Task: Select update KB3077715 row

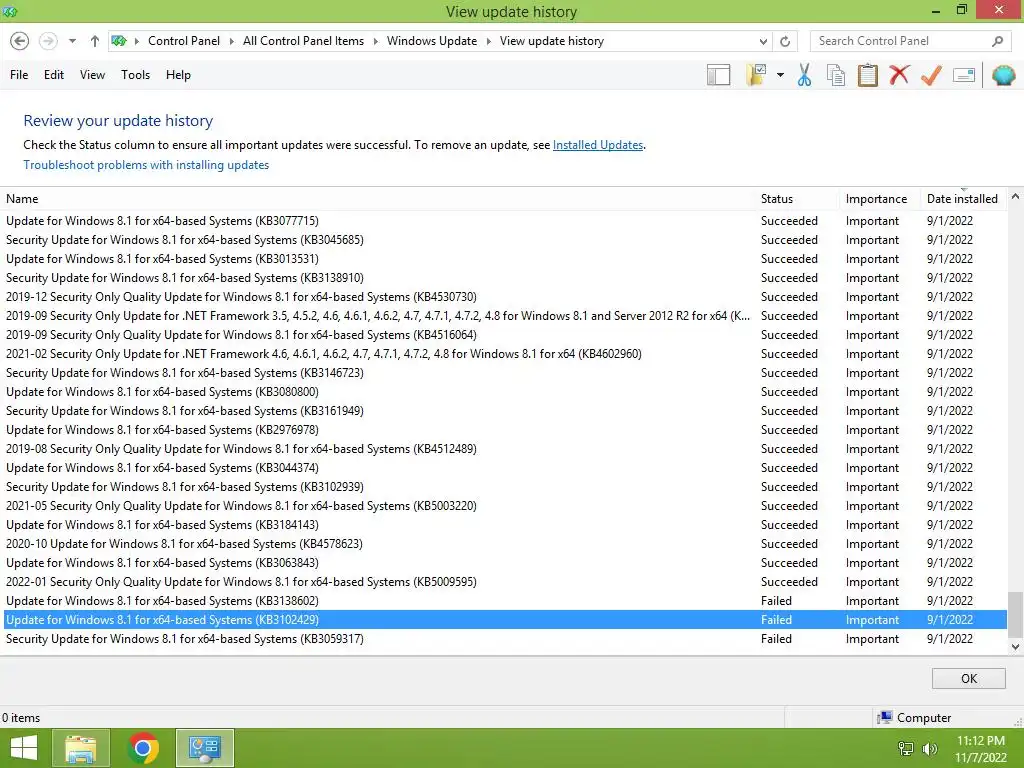Action: pyautogui.click(x=505, y=221)
